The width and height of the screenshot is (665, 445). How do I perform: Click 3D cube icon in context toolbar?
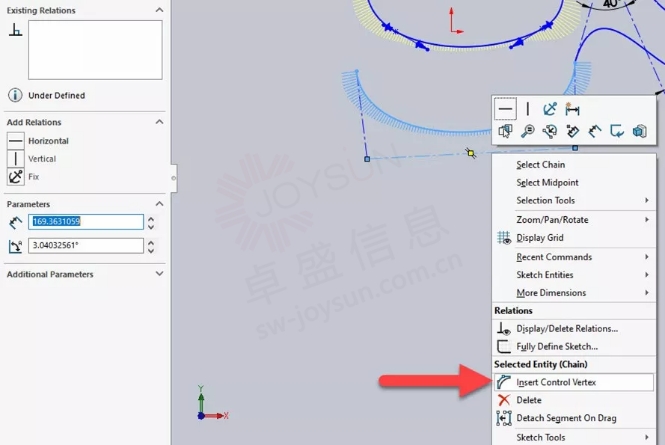[639, 131]
